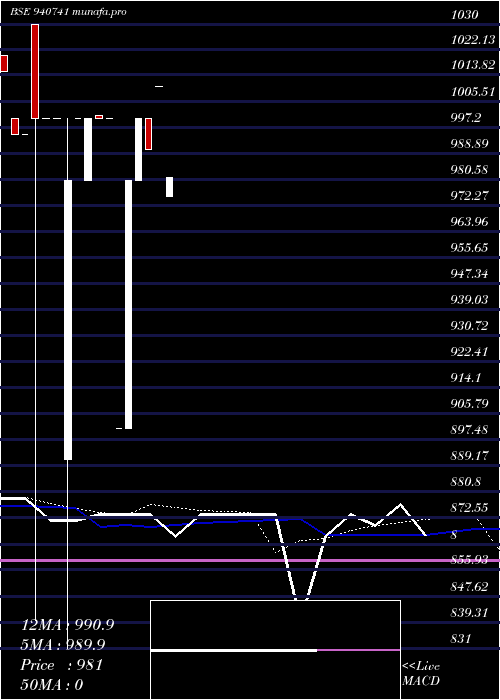Screen dimensions: 500x700
Task: Select the 12MA : 990.9 readout
Action: (67, 625)
